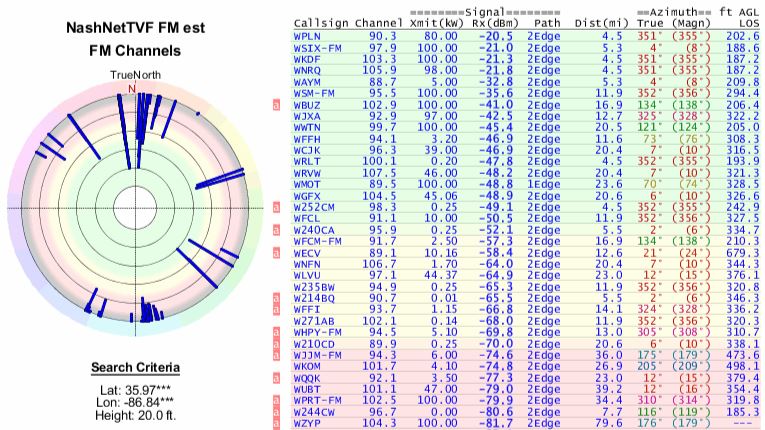
Task: Click the 'a' warning icon beside W252CM
Action: (x=276, y=207)
